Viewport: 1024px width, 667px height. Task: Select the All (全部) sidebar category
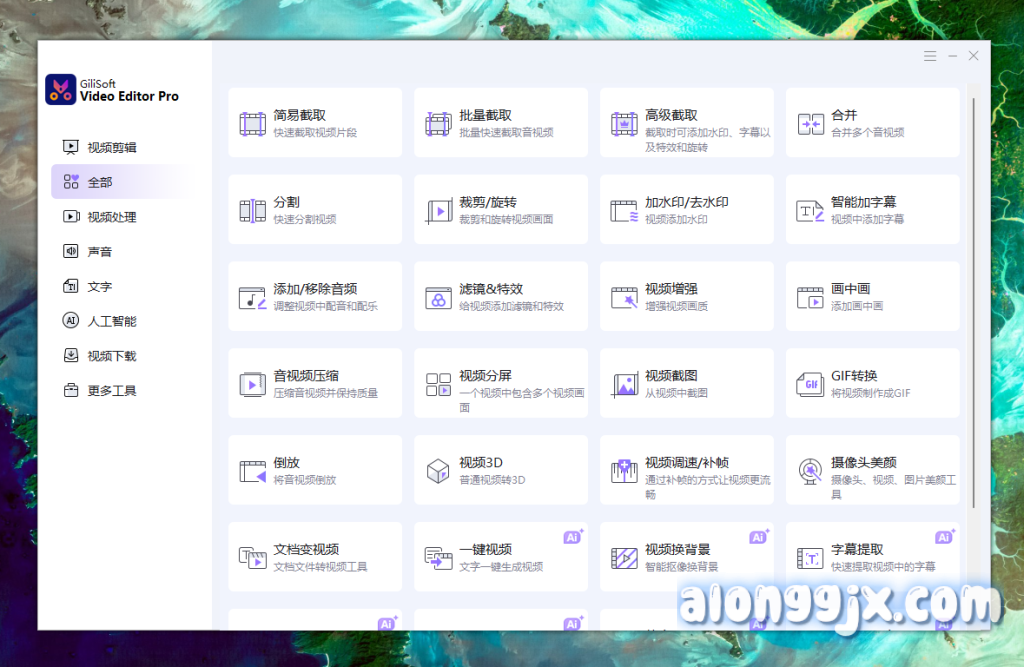tap(100, 182)
